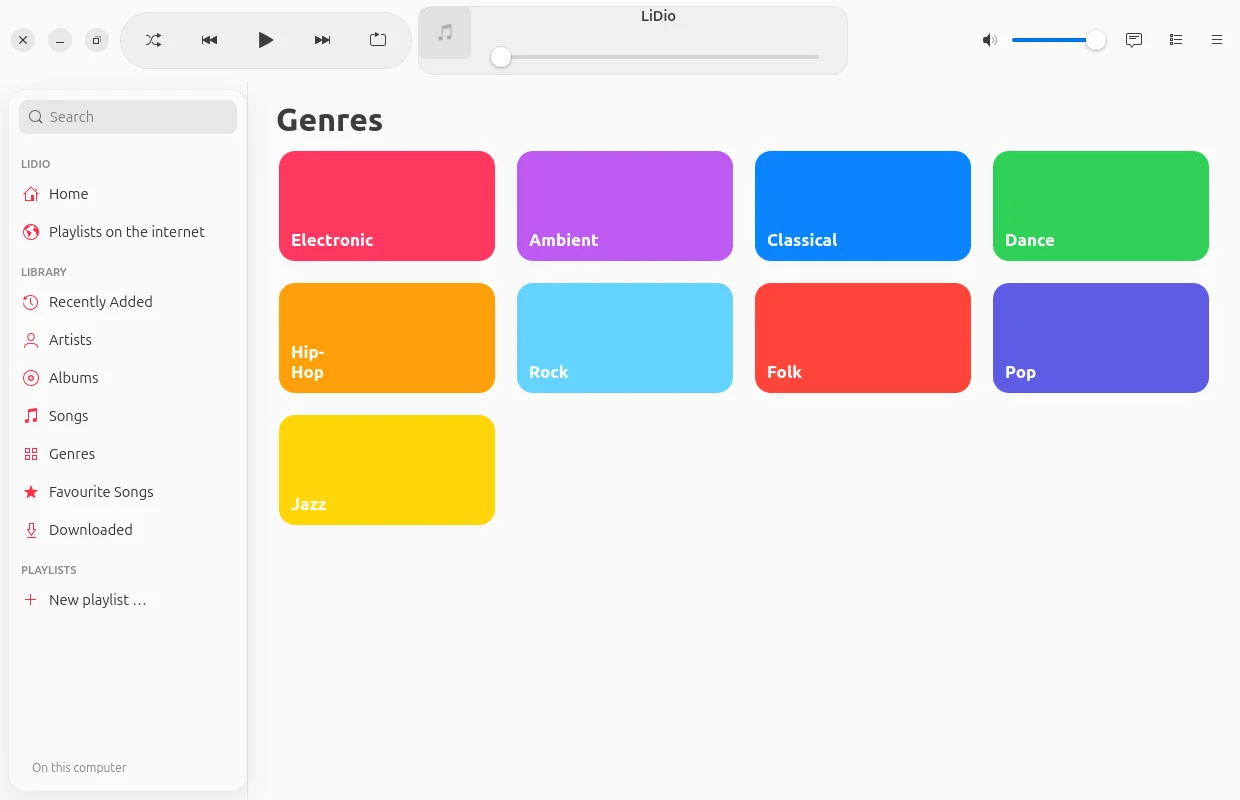Show lyrics panel

[x=1134, y=40]
